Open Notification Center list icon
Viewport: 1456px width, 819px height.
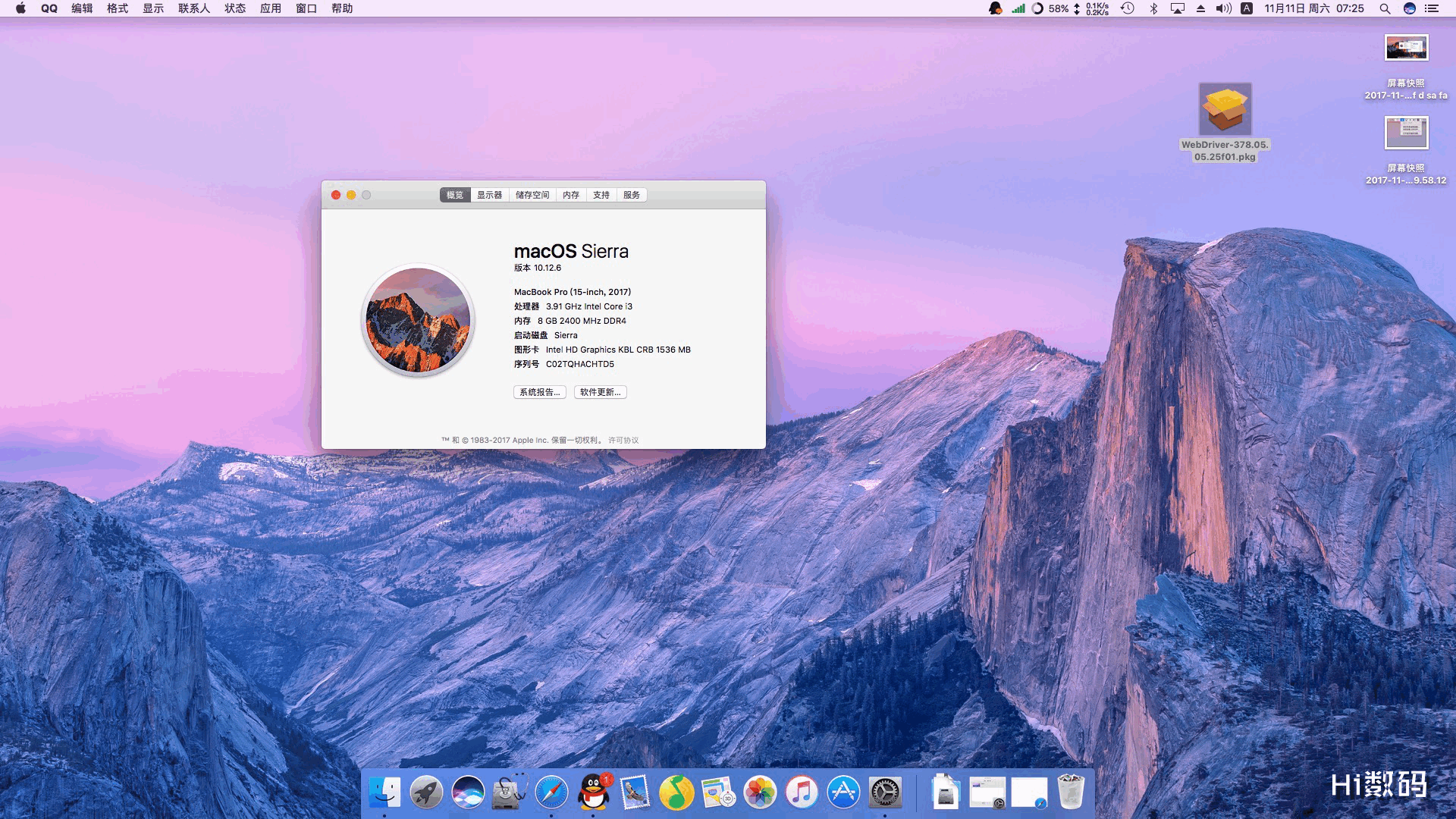click(x=1432, y=8)
